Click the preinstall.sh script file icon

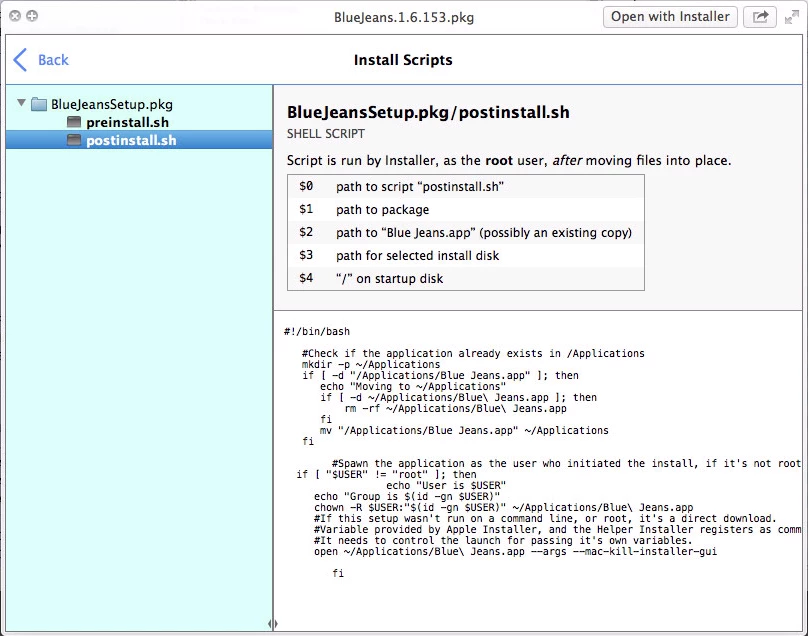point(74,122)
